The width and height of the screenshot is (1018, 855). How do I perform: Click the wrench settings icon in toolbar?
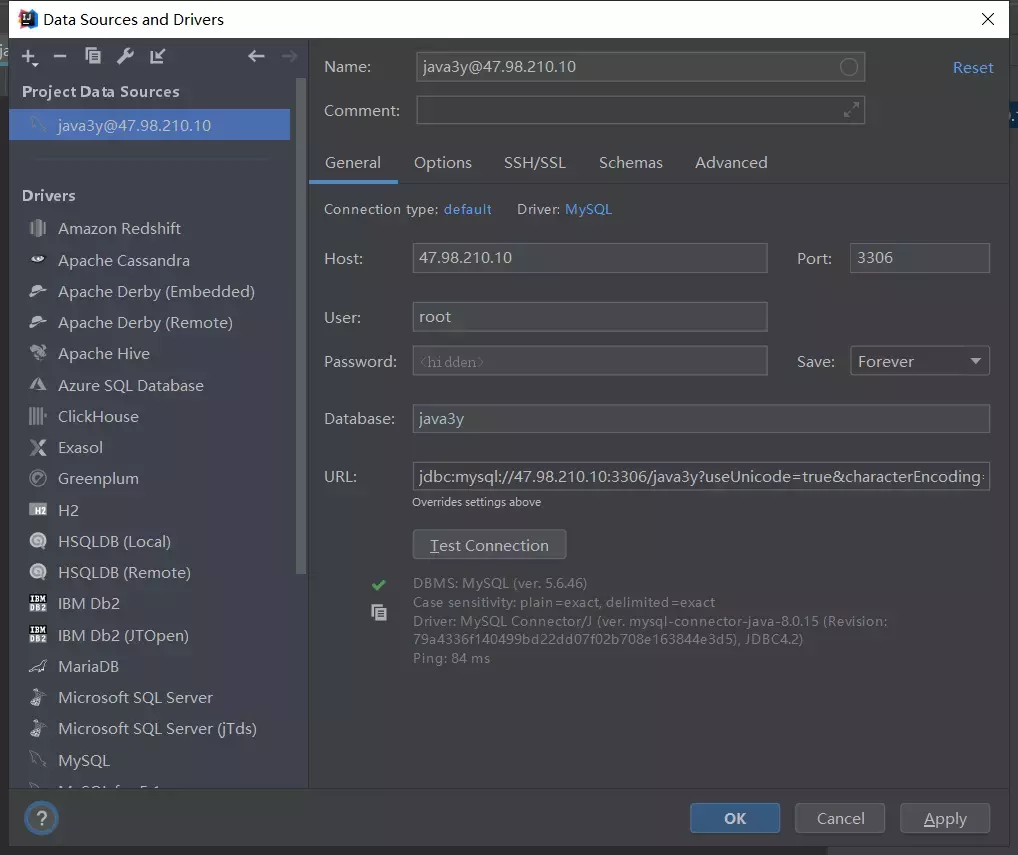(125, 57)
